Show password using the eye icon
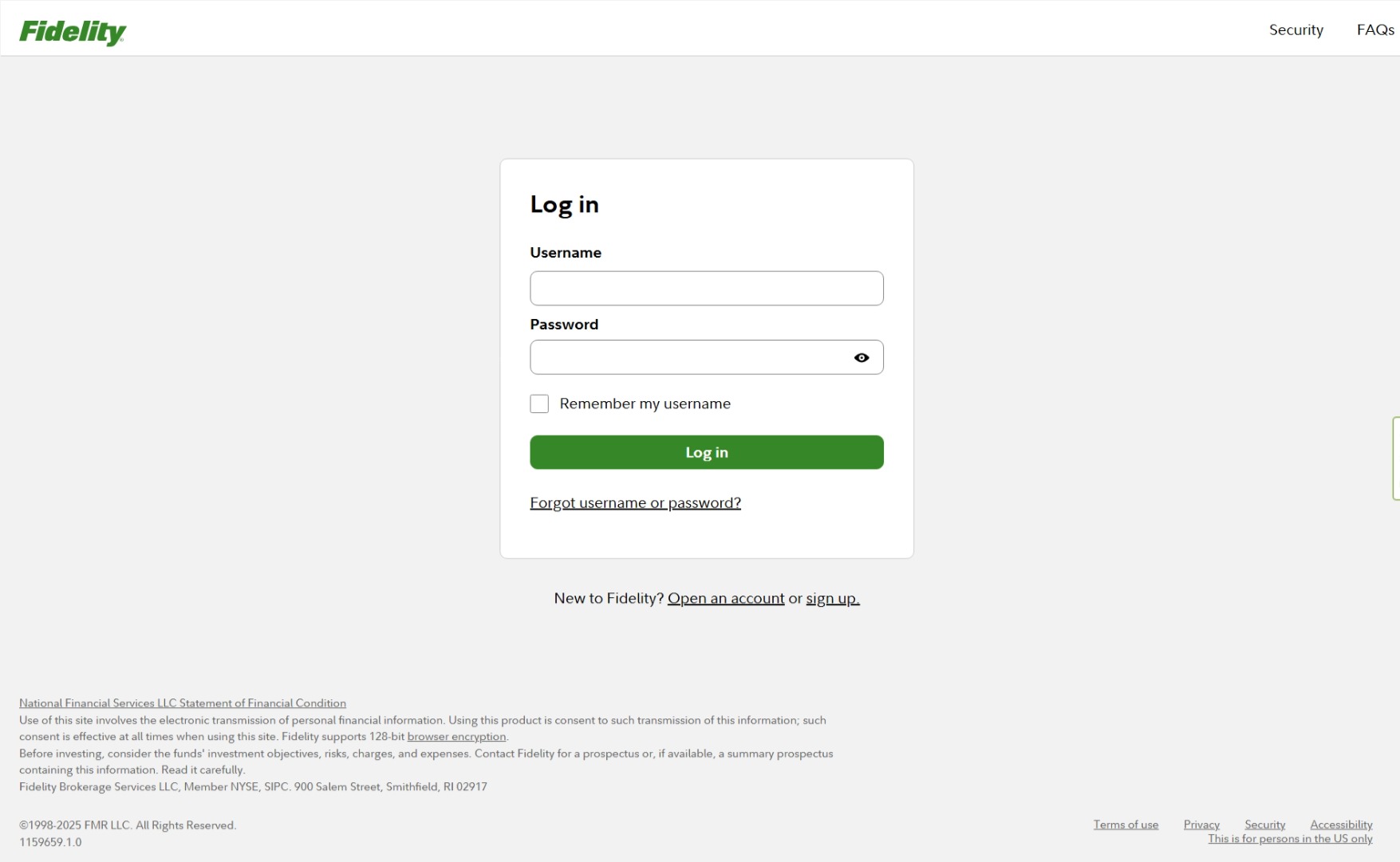The image size is (1400, 862). (862, 358)
